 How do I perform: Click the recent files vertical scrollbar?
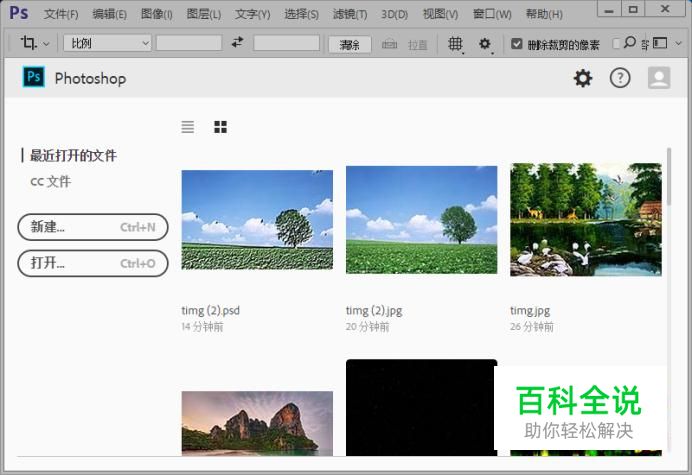point(669,177)
